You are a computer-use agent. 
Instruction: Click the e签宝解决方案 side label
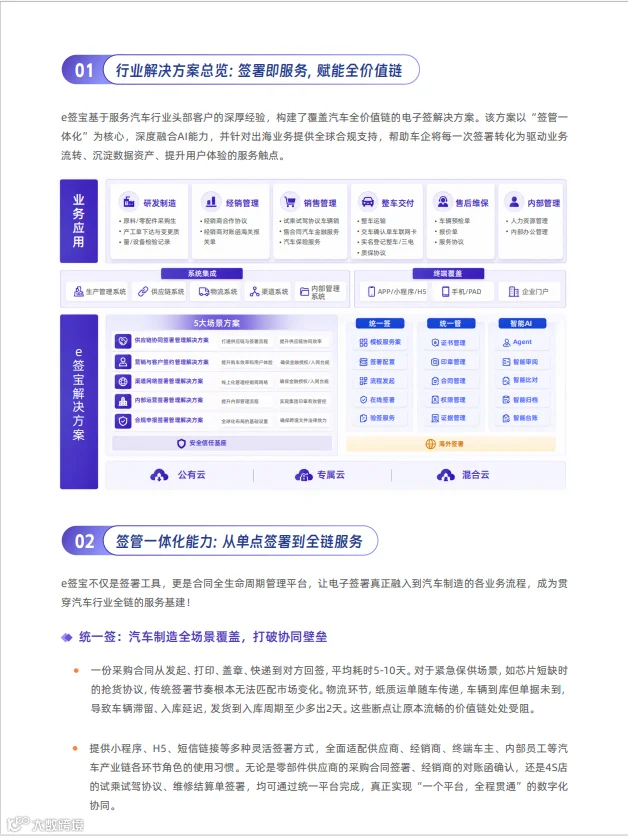[x=79, y=401]
